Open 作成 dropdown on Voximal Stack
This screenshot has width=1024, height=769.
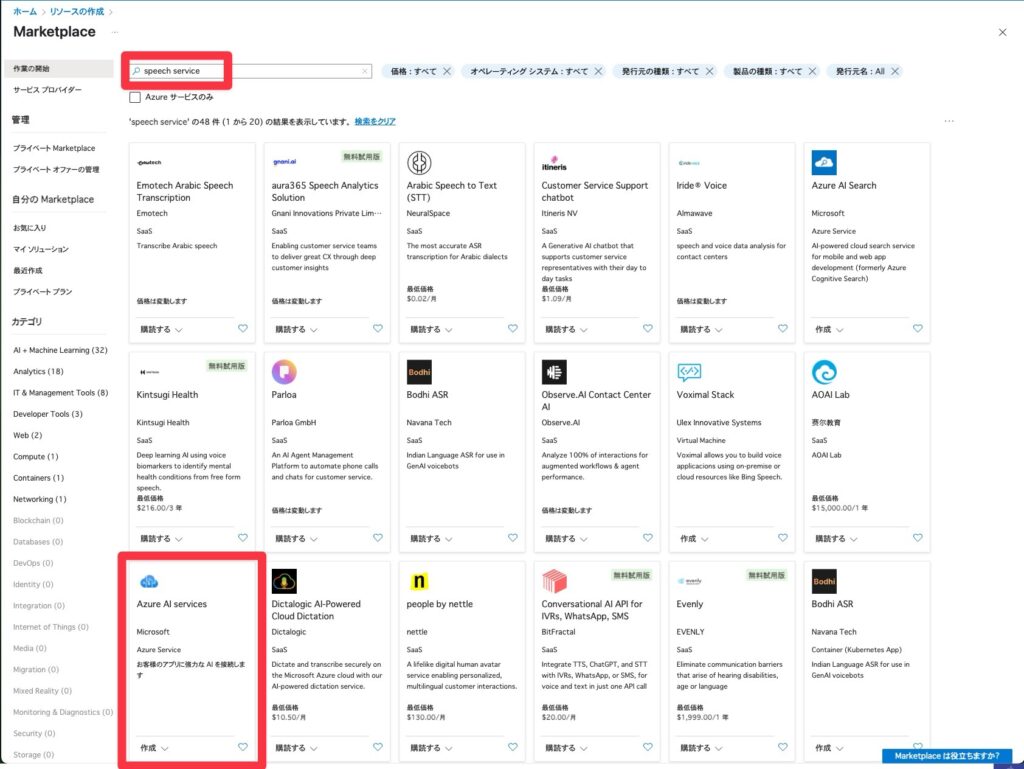694,539
